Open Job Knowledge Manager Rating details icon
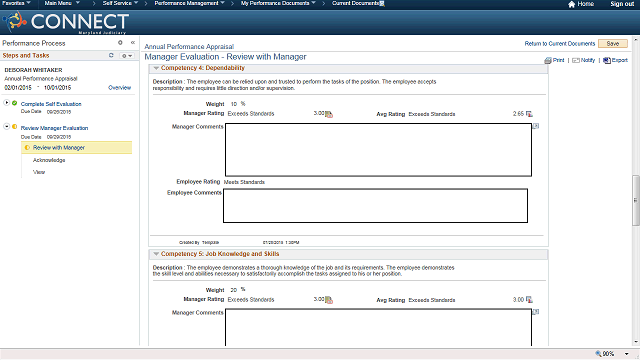Viewport: 640px width, 360px height. (x=329, y=300)
